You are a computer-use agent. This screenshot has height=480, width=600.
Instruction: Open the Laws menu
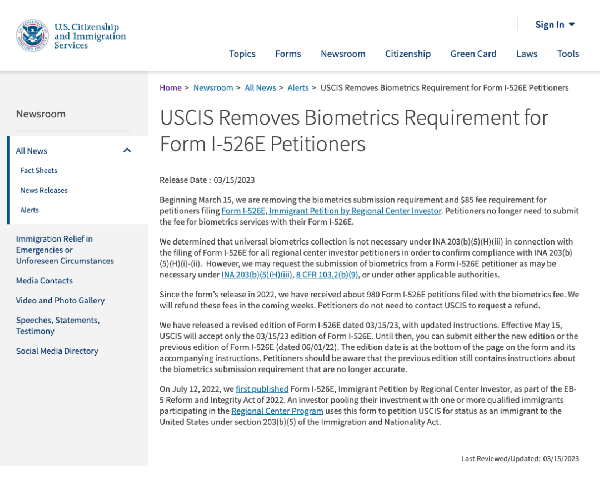click(527, 54)
